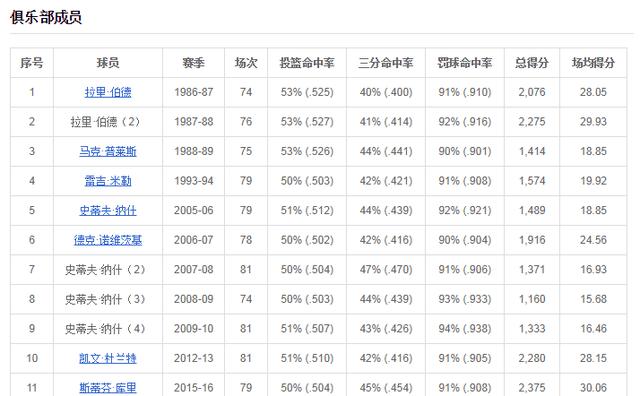Viewport: 640px width, 396px height.
Task: Select the 投篮命中率 column header
Action: [307, 63]
